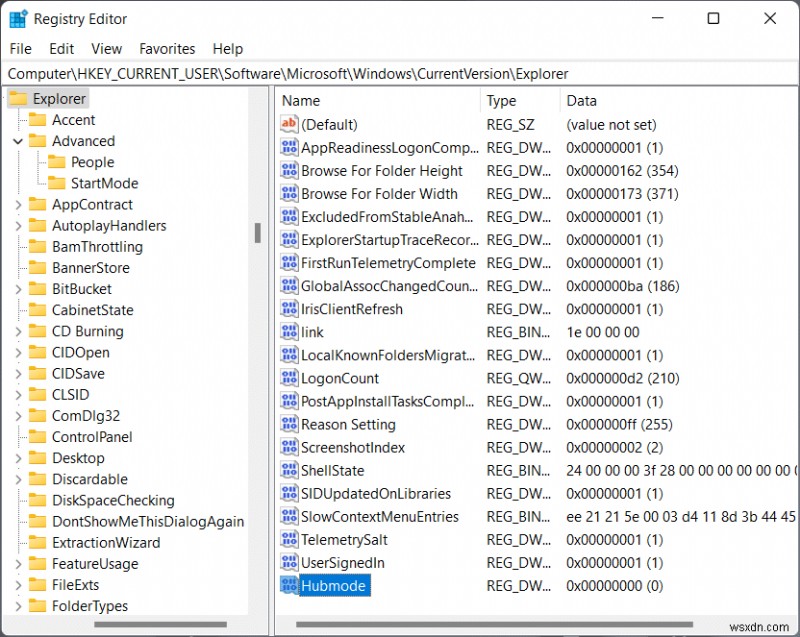Expand the BitBucket key
Image resolution: width=800 pixels, height=637 pixels.
click(18, 289)
